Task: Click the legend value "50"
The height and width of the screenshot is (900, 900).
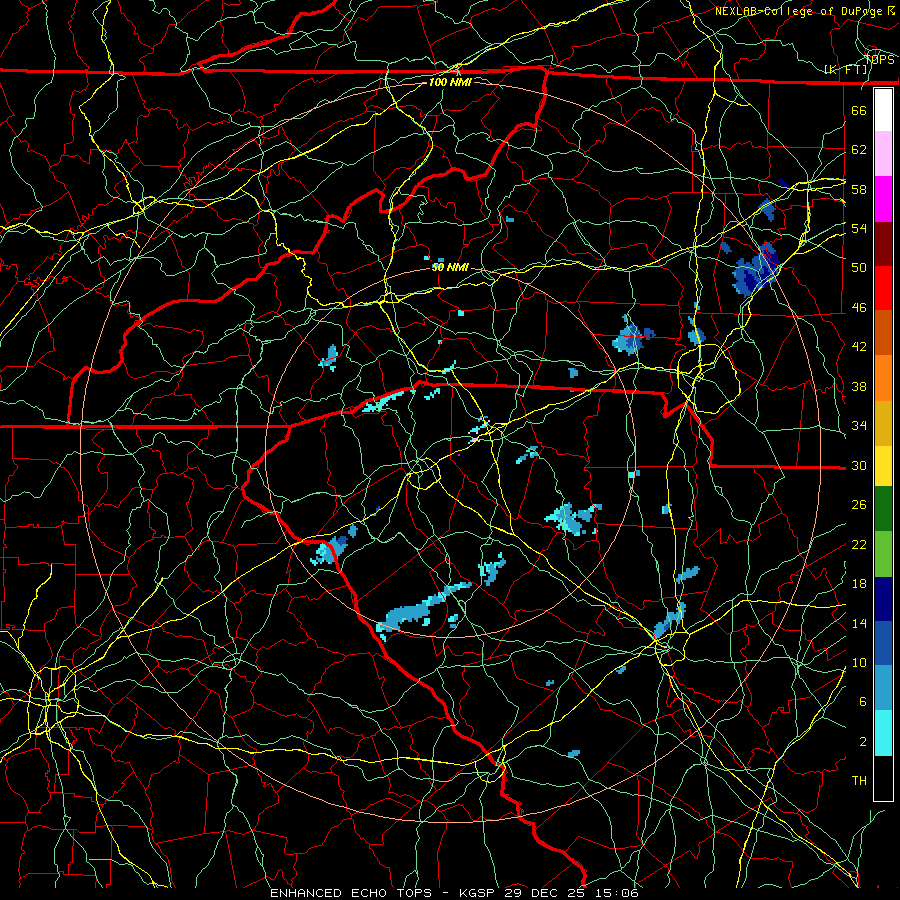Action: coord(859,268)
